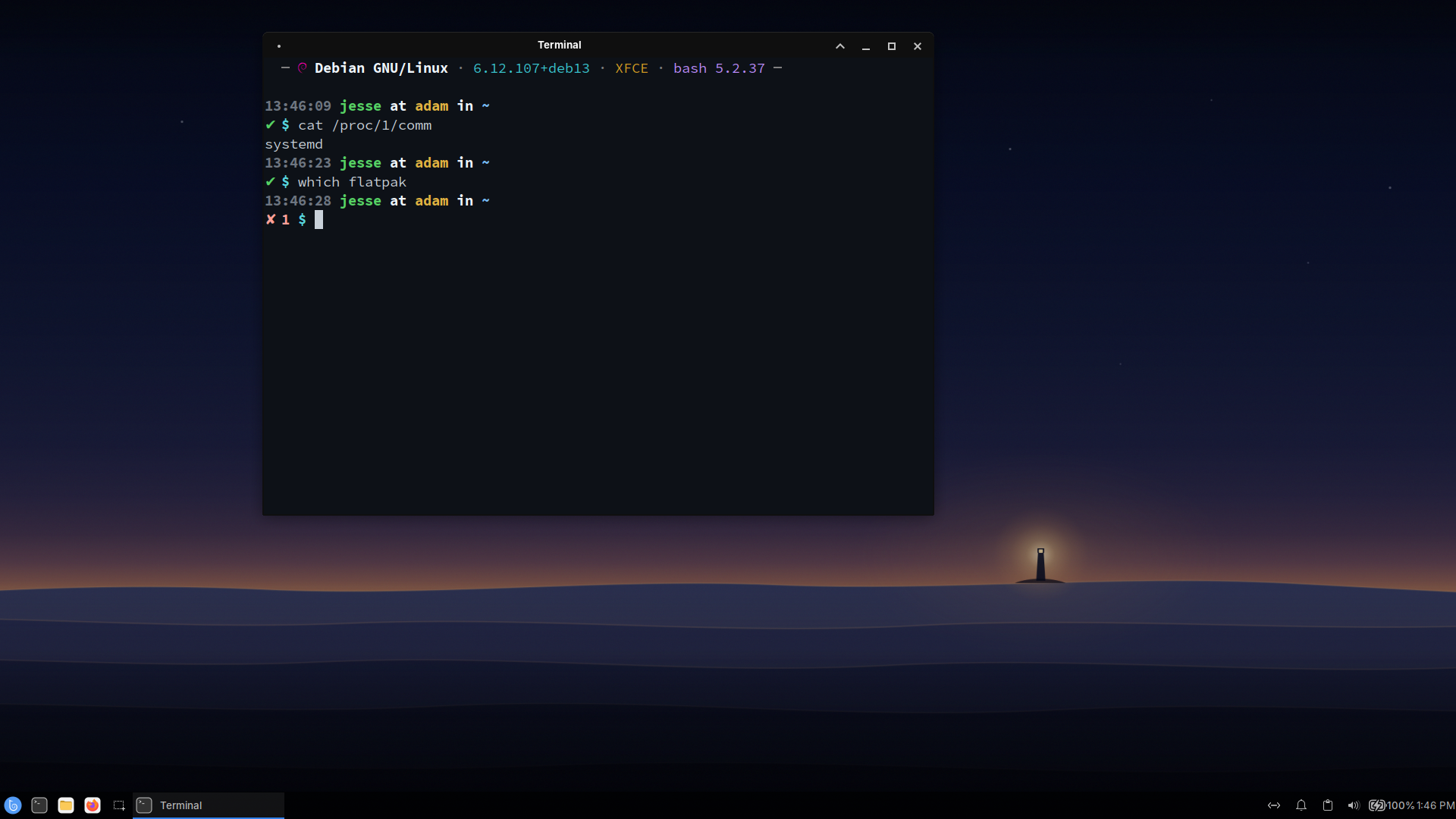Open the file manager folder launcher
This screenshot has width=1456, height=819.
pos(66,805)
